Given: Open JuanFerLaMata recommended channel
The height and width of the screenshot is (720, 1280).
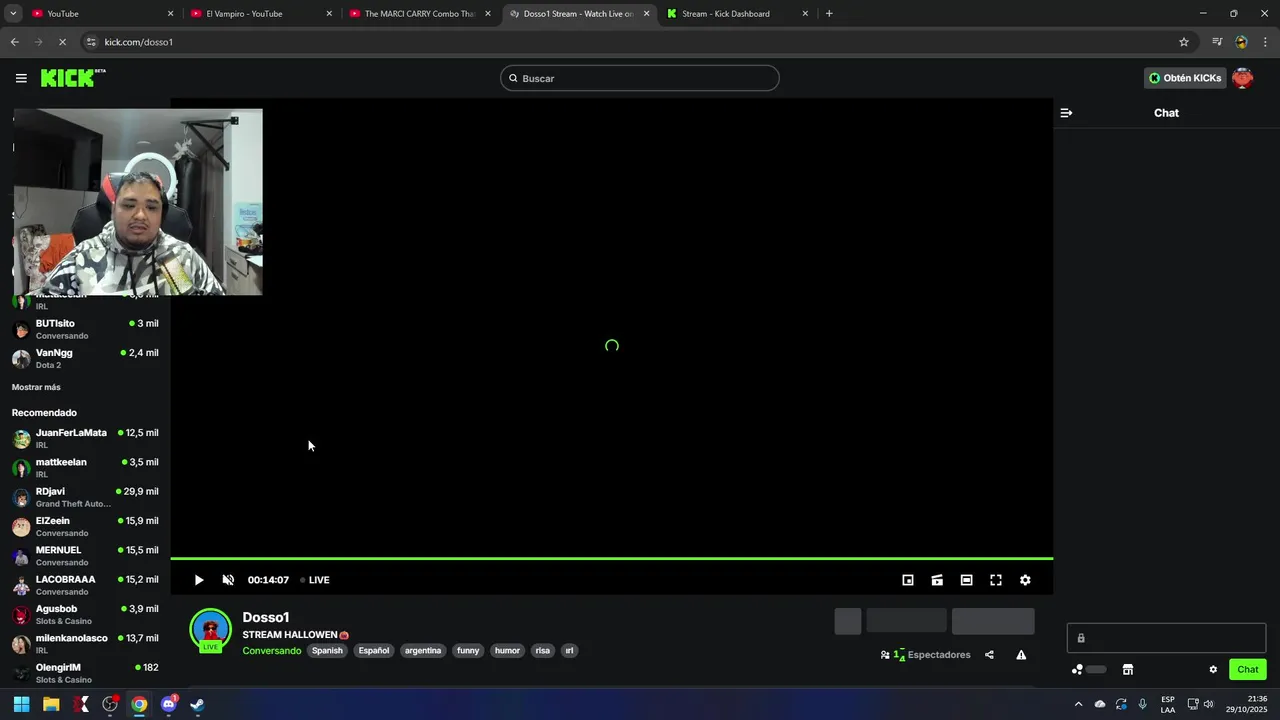Looking at the screenshot, I should pyautogui.click(x=85, y=438).
